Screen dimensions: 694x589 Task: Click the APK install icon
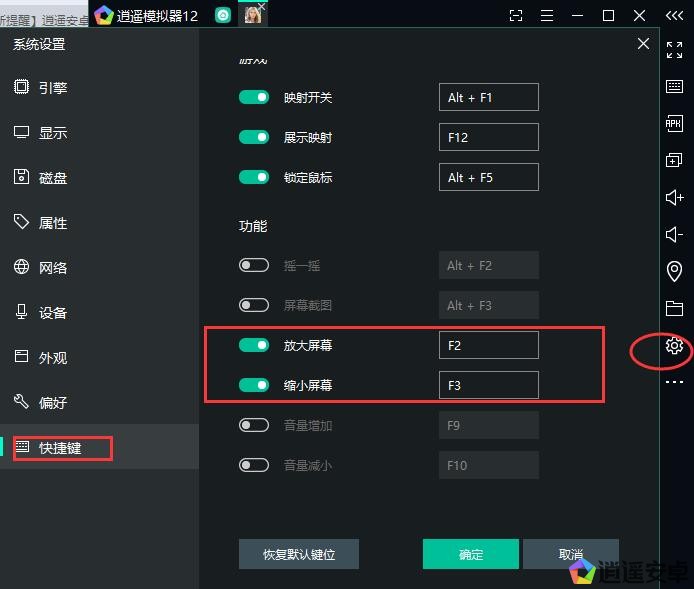click(x=674, y=124)
